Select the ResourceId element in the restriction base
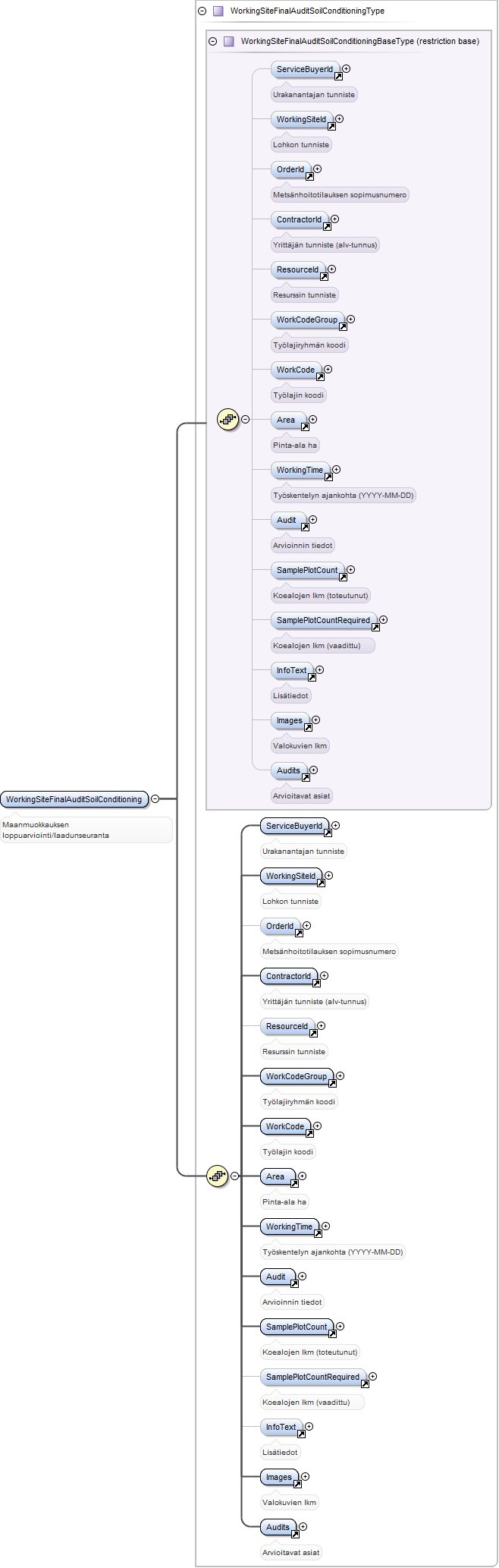499x1568 pixels. (298, 269)
